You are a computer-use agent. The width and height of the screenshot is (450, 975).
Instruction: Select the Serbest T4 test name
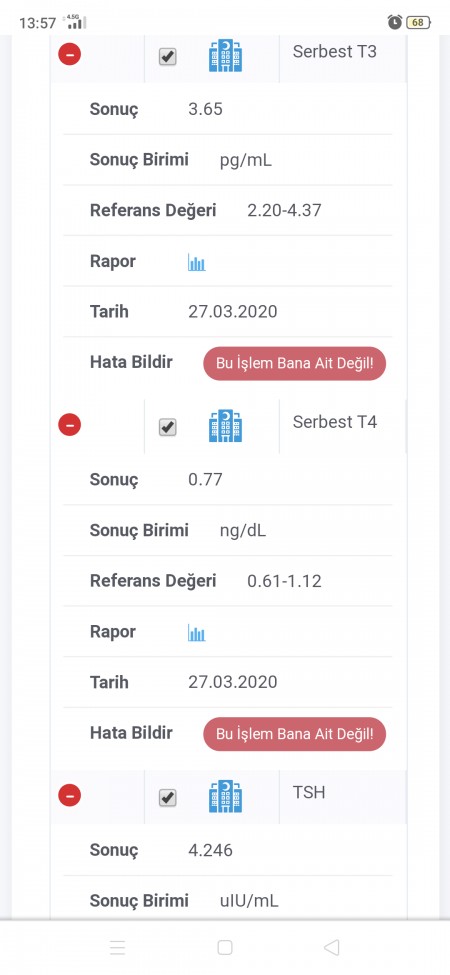pos(334,422)
